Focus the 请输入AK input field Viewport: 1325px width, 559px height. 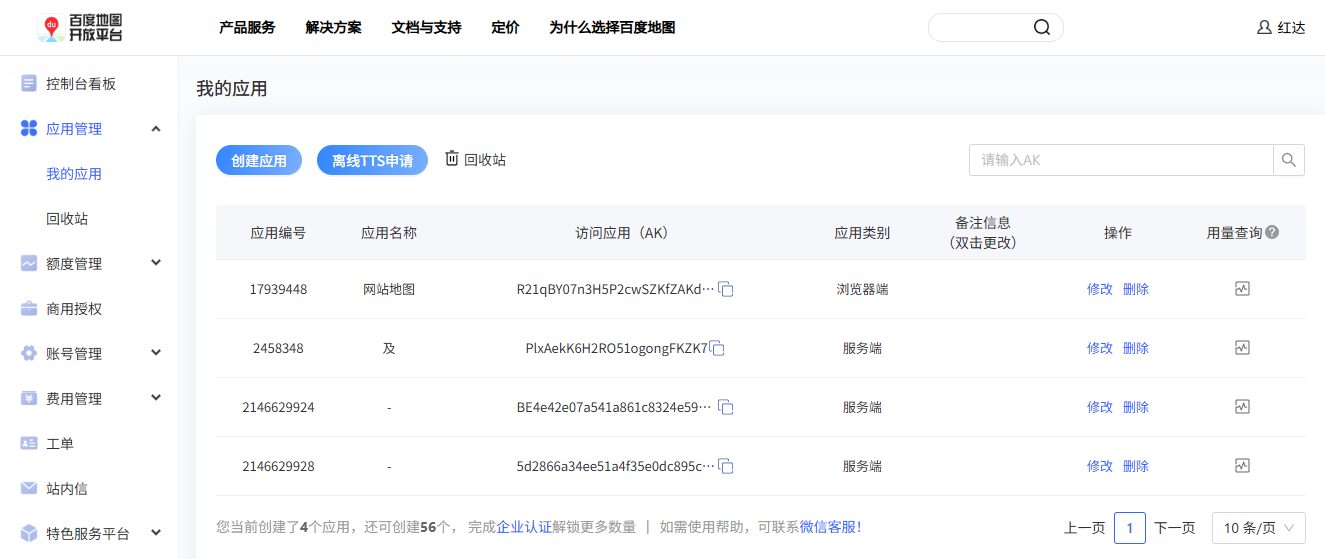1120,160
